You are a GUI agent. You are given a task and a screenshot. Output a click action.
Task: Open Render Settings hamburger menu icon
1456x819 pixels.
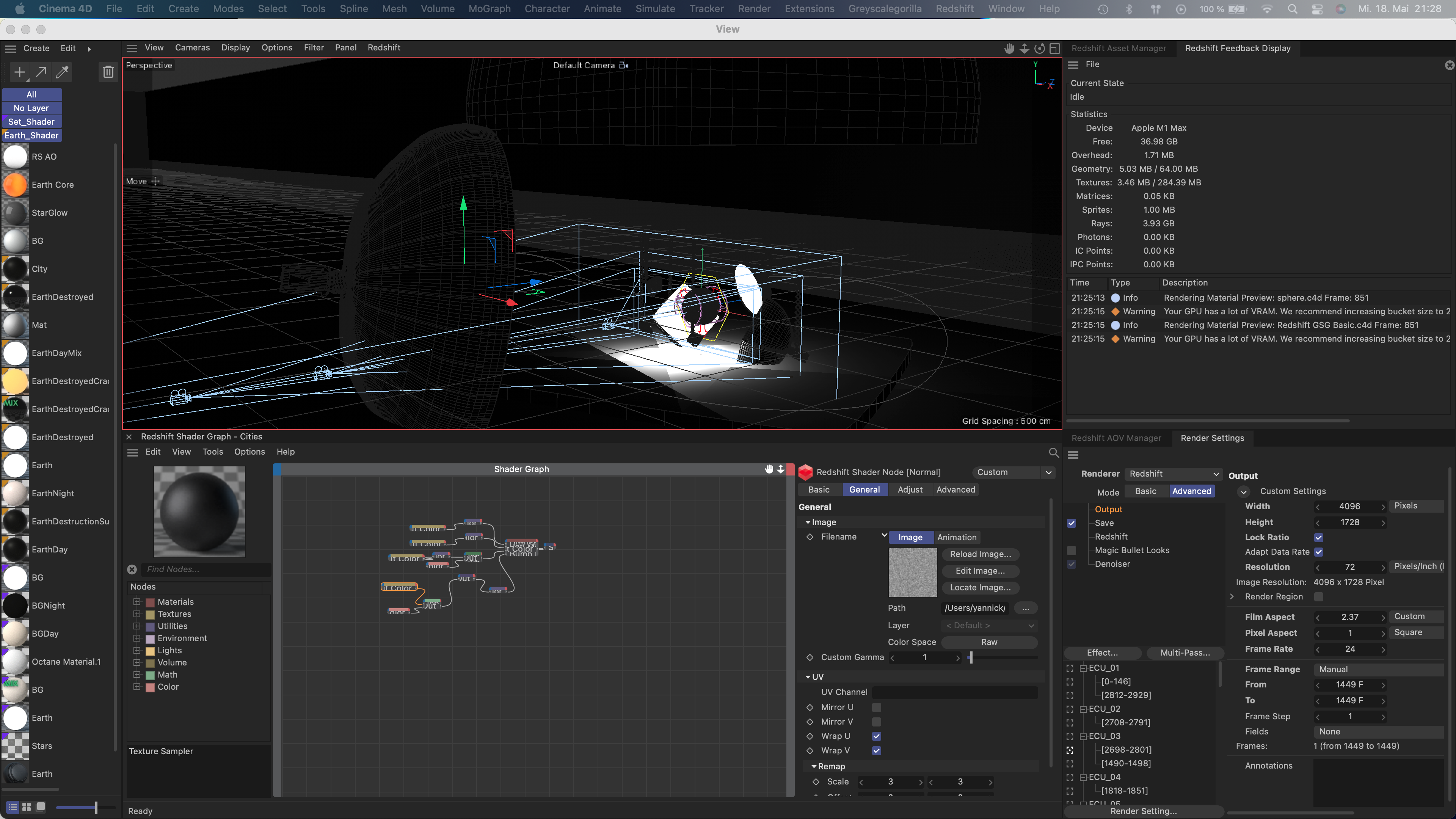(1073, 455)
